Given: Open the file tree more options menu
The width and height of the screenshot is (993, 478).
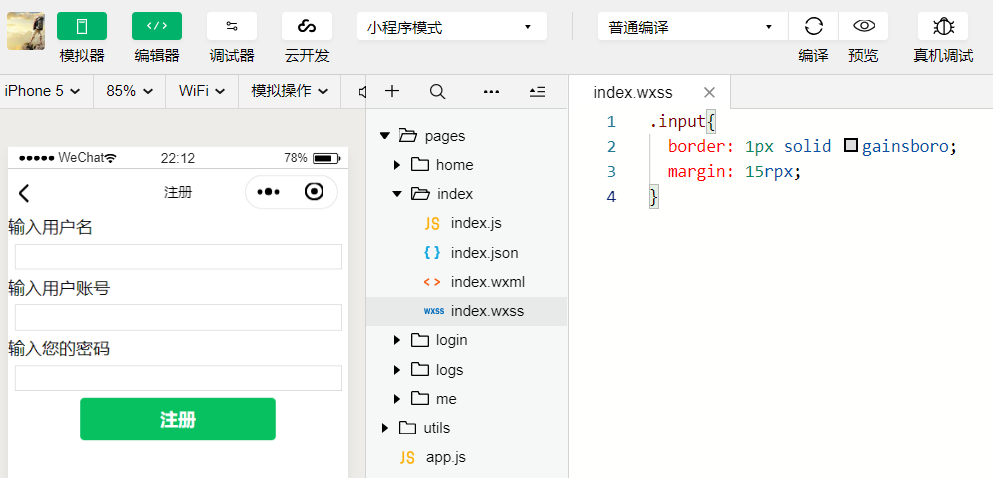Looking at the screenshot, I should coord(491,91).
